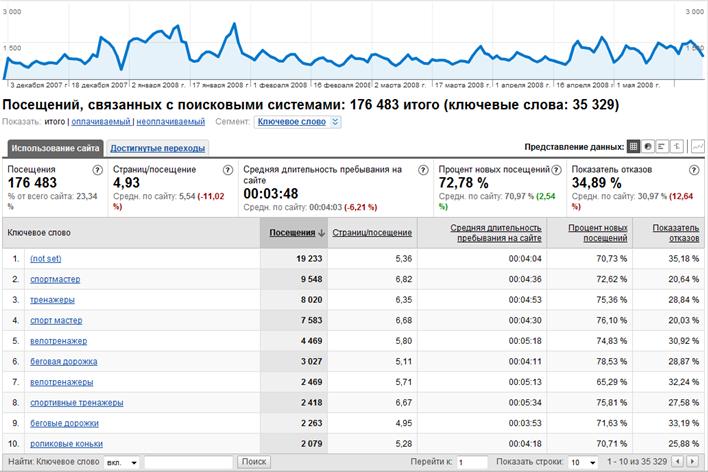Click the keyword search input field

point(188,462)
